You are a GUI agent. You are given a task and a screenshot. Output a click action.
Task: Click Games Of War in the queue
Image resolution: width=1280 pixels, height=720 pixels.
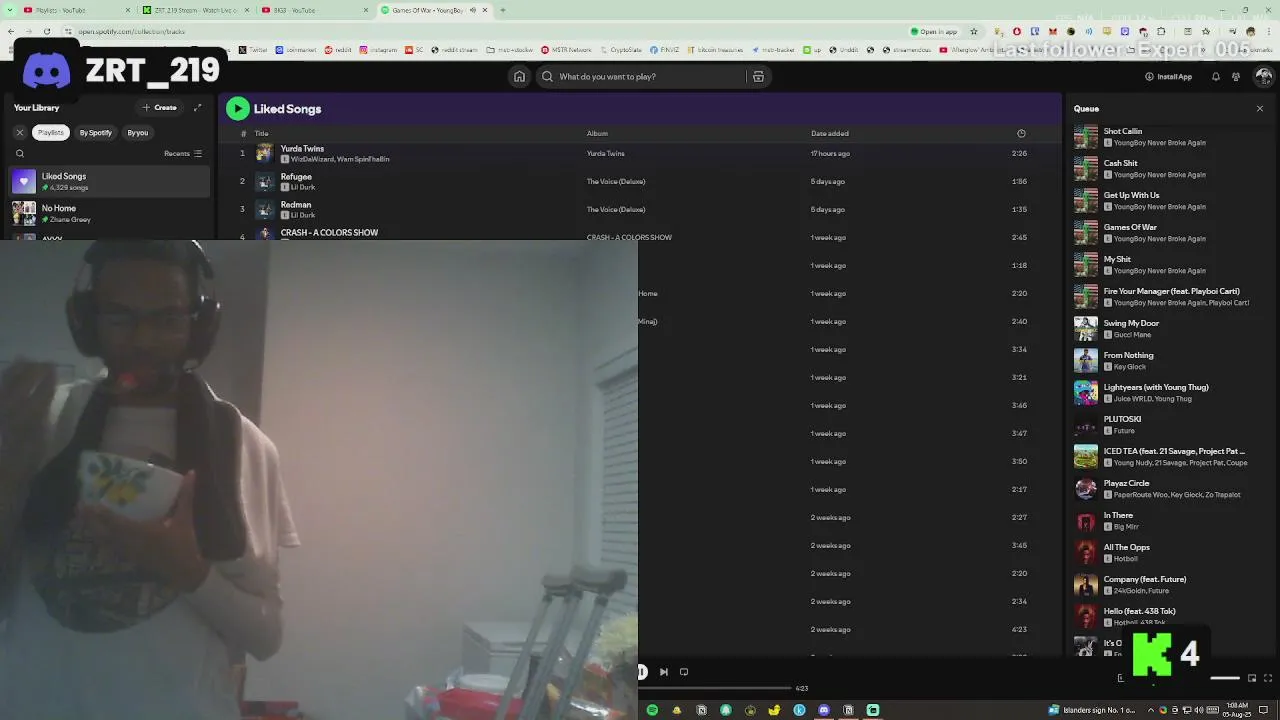(x=1130, y=227)
